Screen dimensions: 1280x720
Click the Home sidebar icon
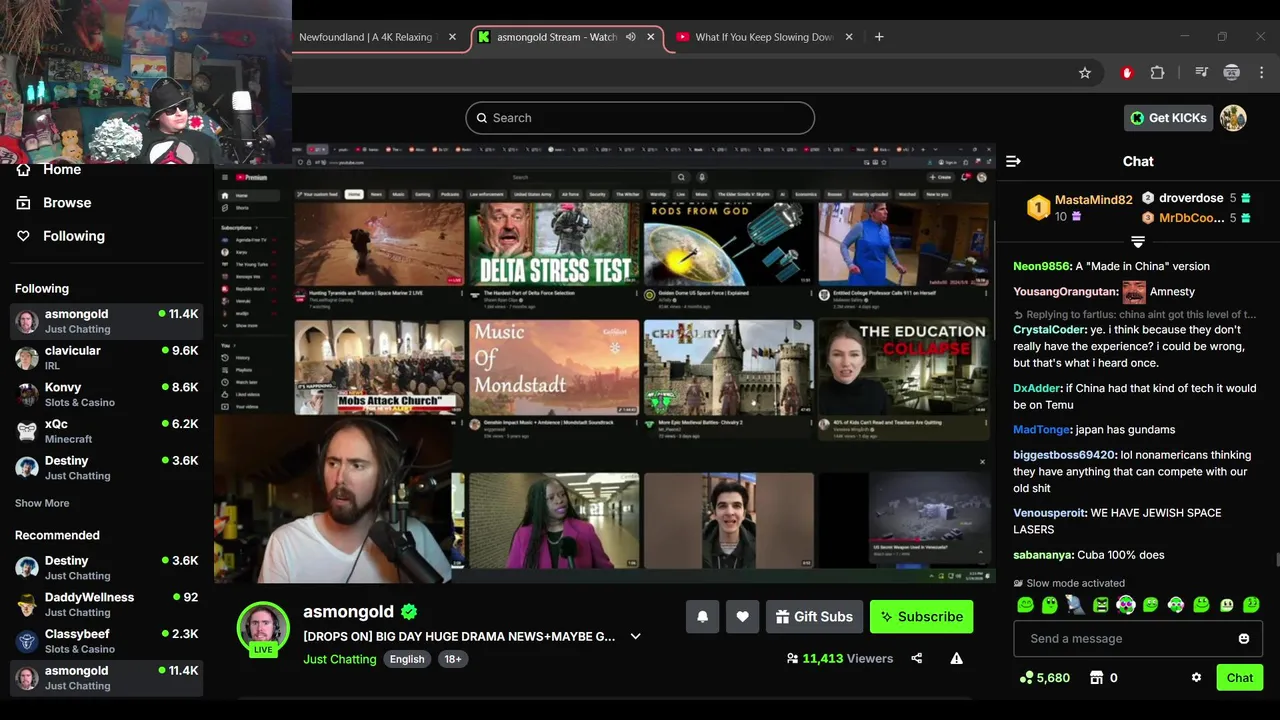click(24, 170)
